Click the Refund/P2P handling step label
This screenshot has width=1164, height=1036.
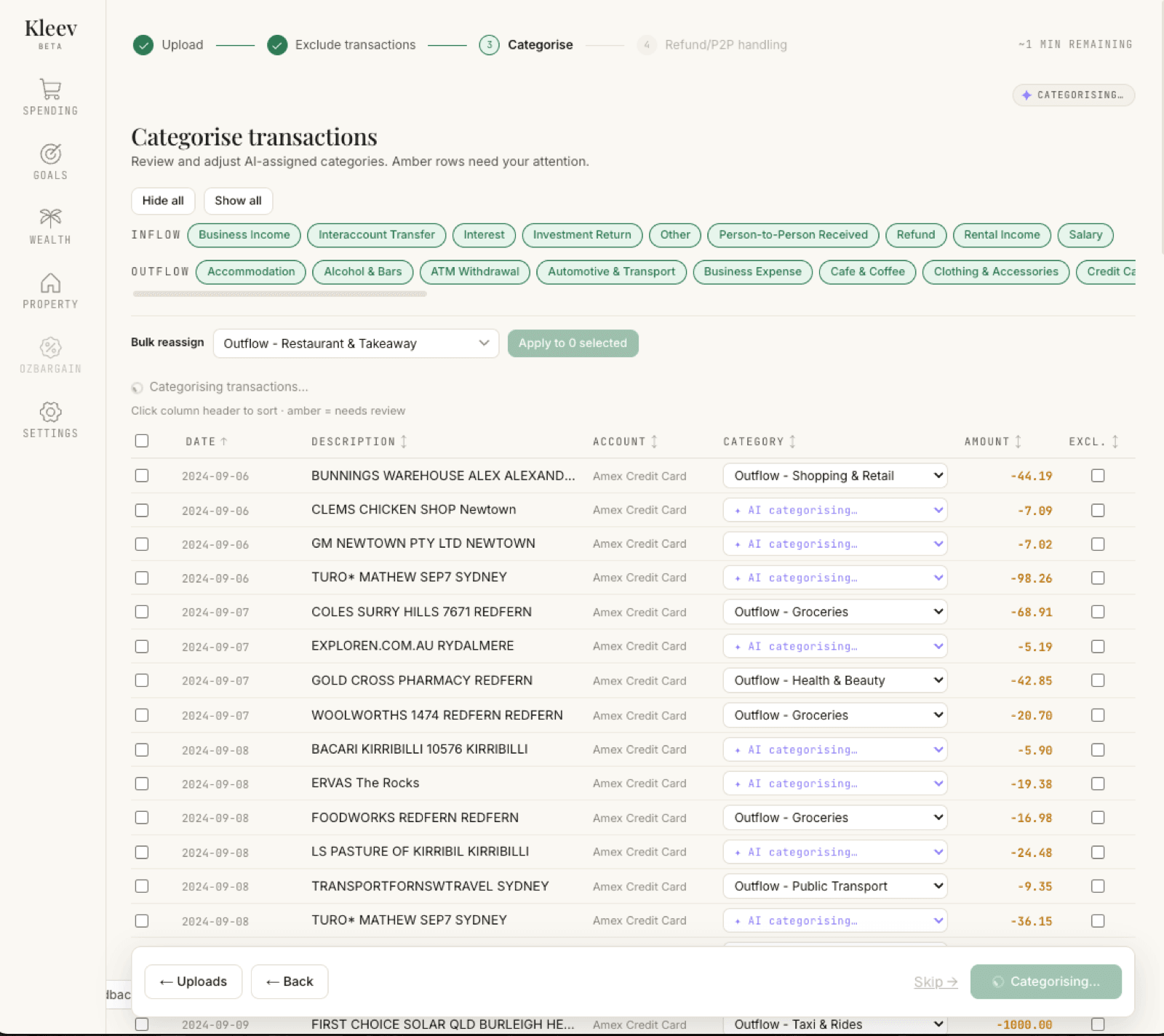pyautogui.click(x=725, y=45)
